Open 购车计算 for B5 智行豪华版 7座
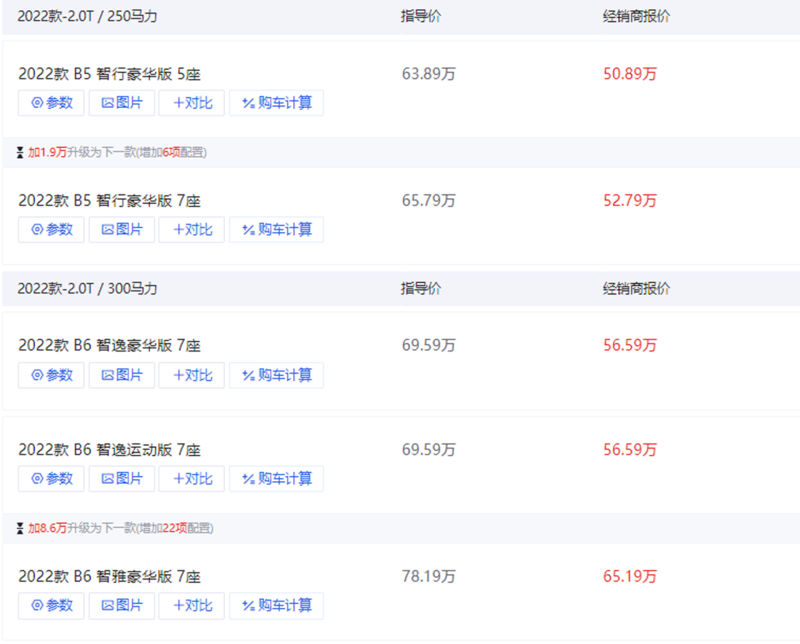The width and height of the screenshot is (800, 644). 276,230
